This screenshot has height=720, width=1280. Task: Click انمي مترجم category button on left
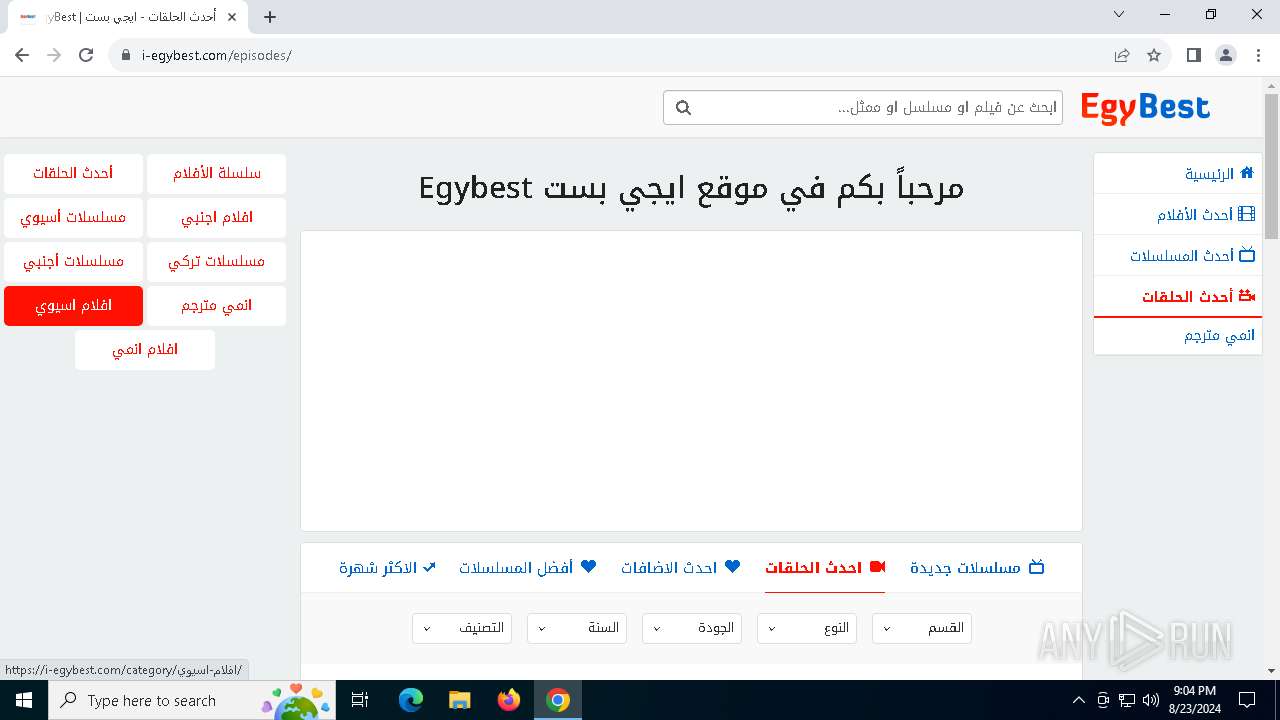pyautogui.click(x=217, y=306)
